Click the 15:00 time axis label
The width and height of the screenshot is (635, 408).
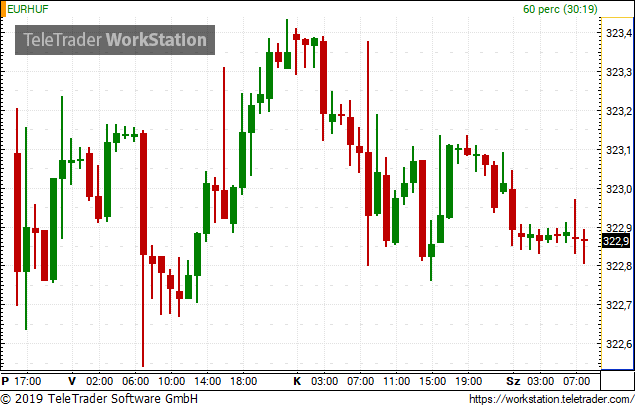[x=433, y=381]
